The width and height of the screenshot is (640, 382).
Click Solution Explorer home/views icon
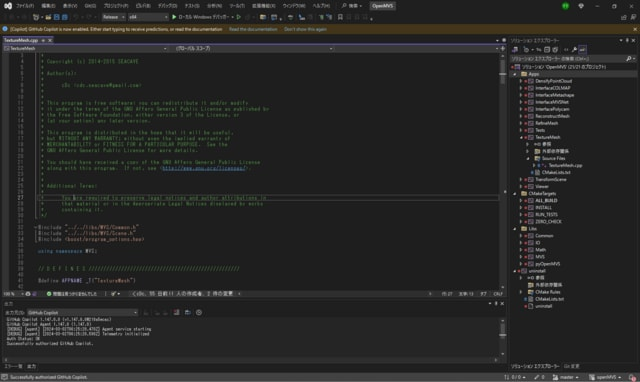pos(515,50)
